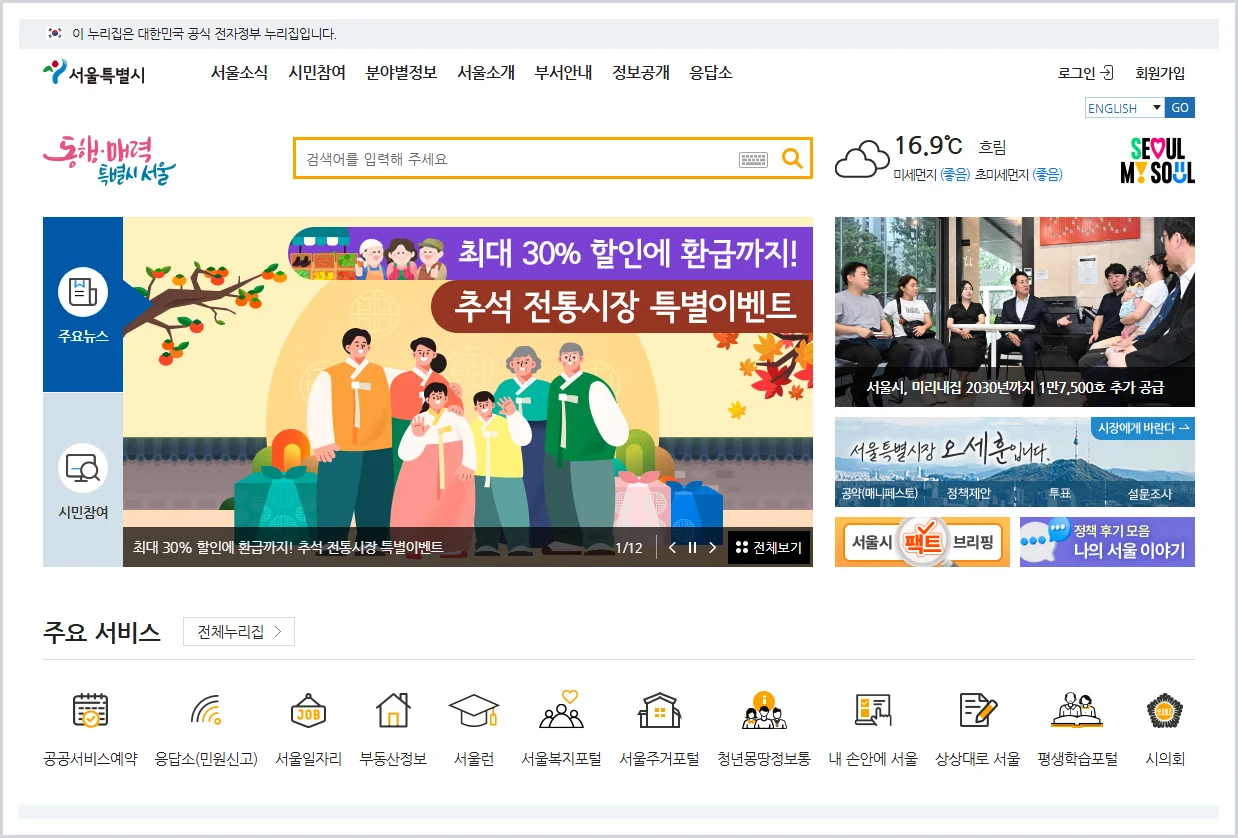Open the 부서안내 menu
Image resolution: width=1238 pixels, height=838 pixels.
pyautogui.click(x=563, y=72)
